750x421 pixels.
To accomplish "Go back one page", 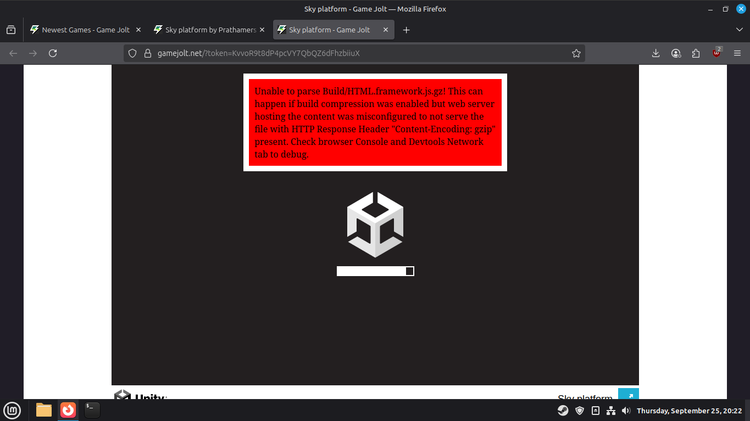I will point(13,53).
